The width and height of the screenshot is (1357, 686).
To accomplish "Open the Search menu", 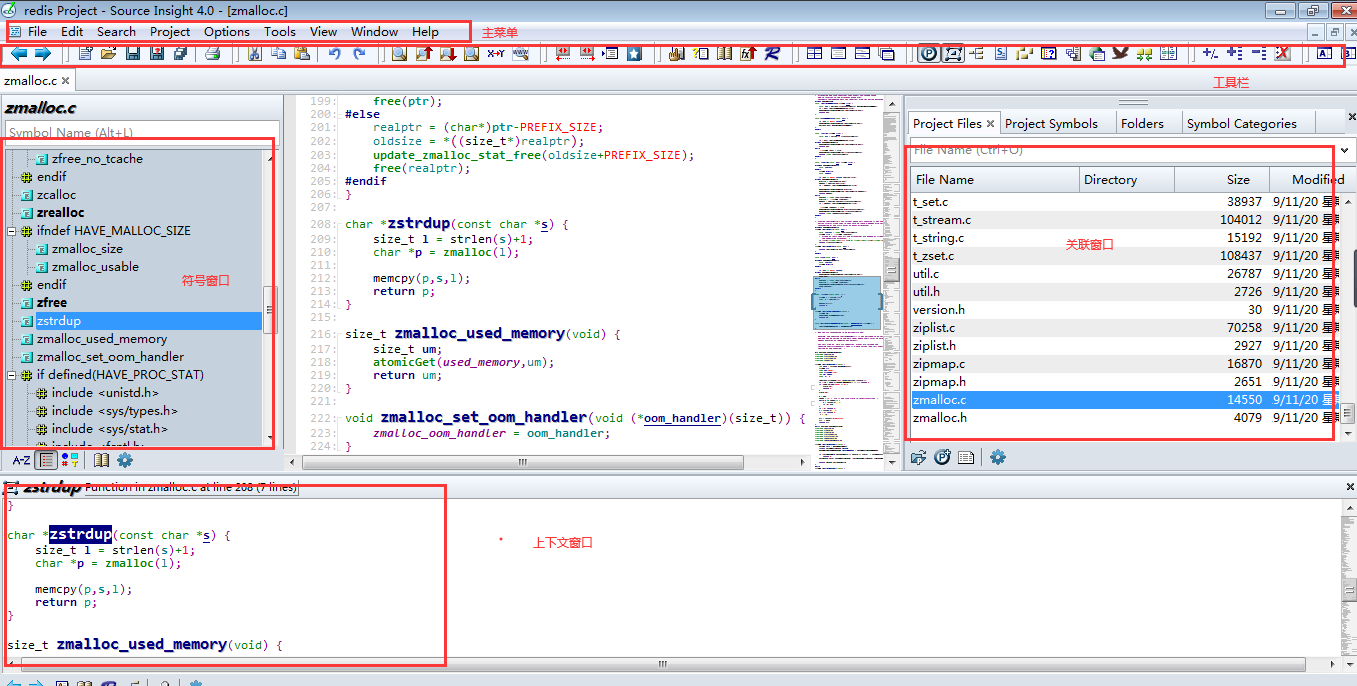I will (x=116, y=31).
